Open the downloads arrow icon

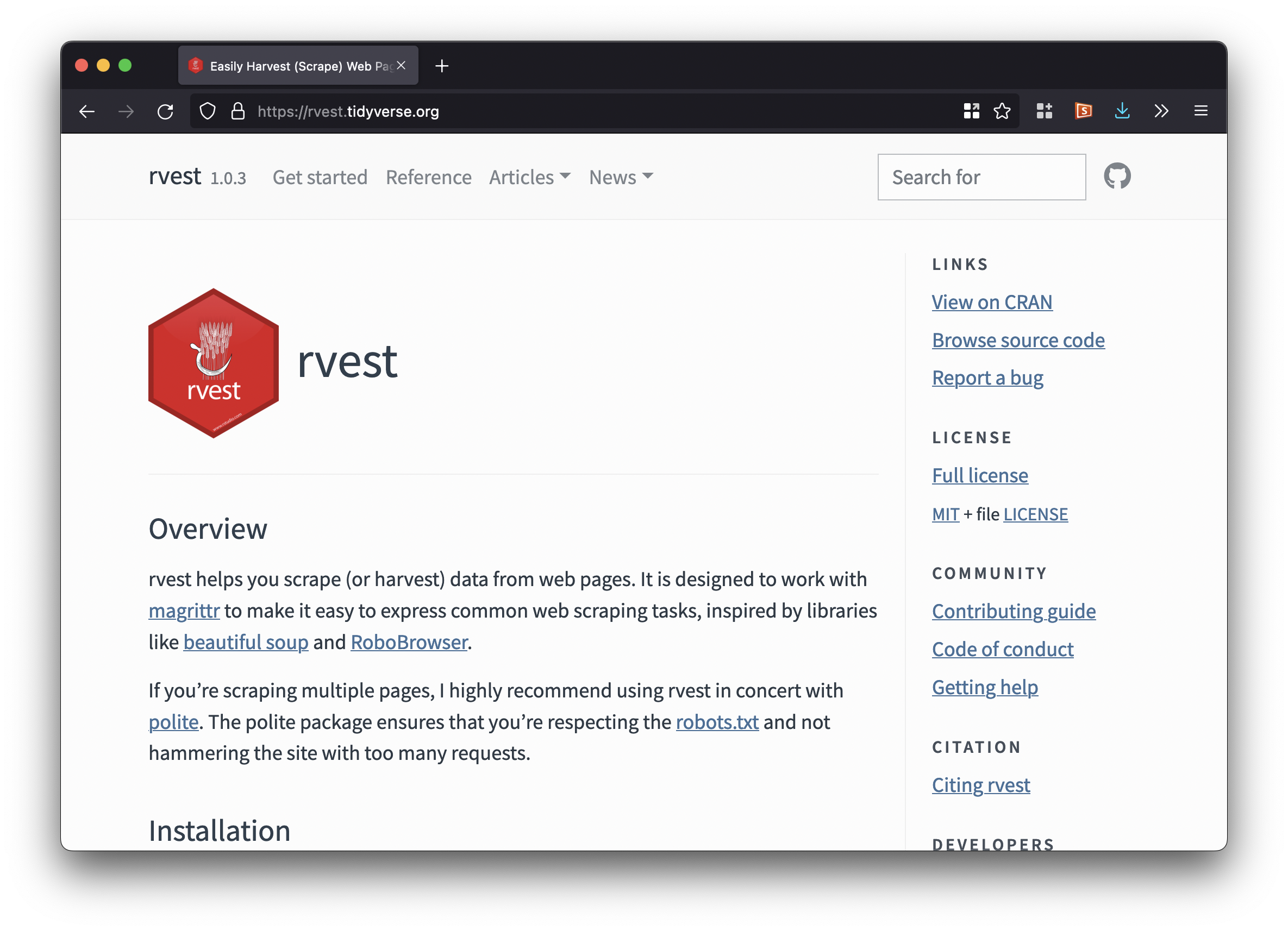1122,111
